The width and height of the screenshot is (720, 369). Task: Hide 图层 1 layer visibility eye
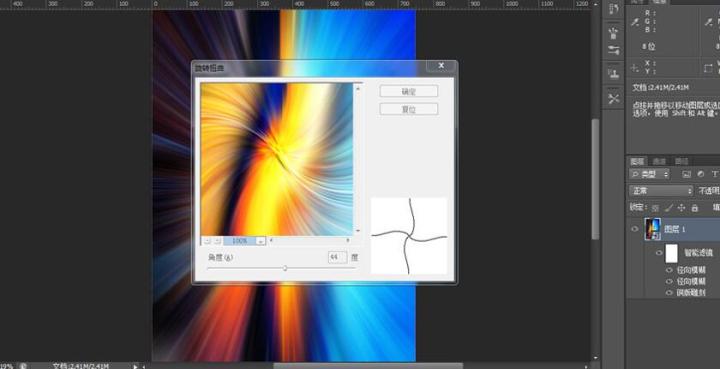(x=635, y=229)
